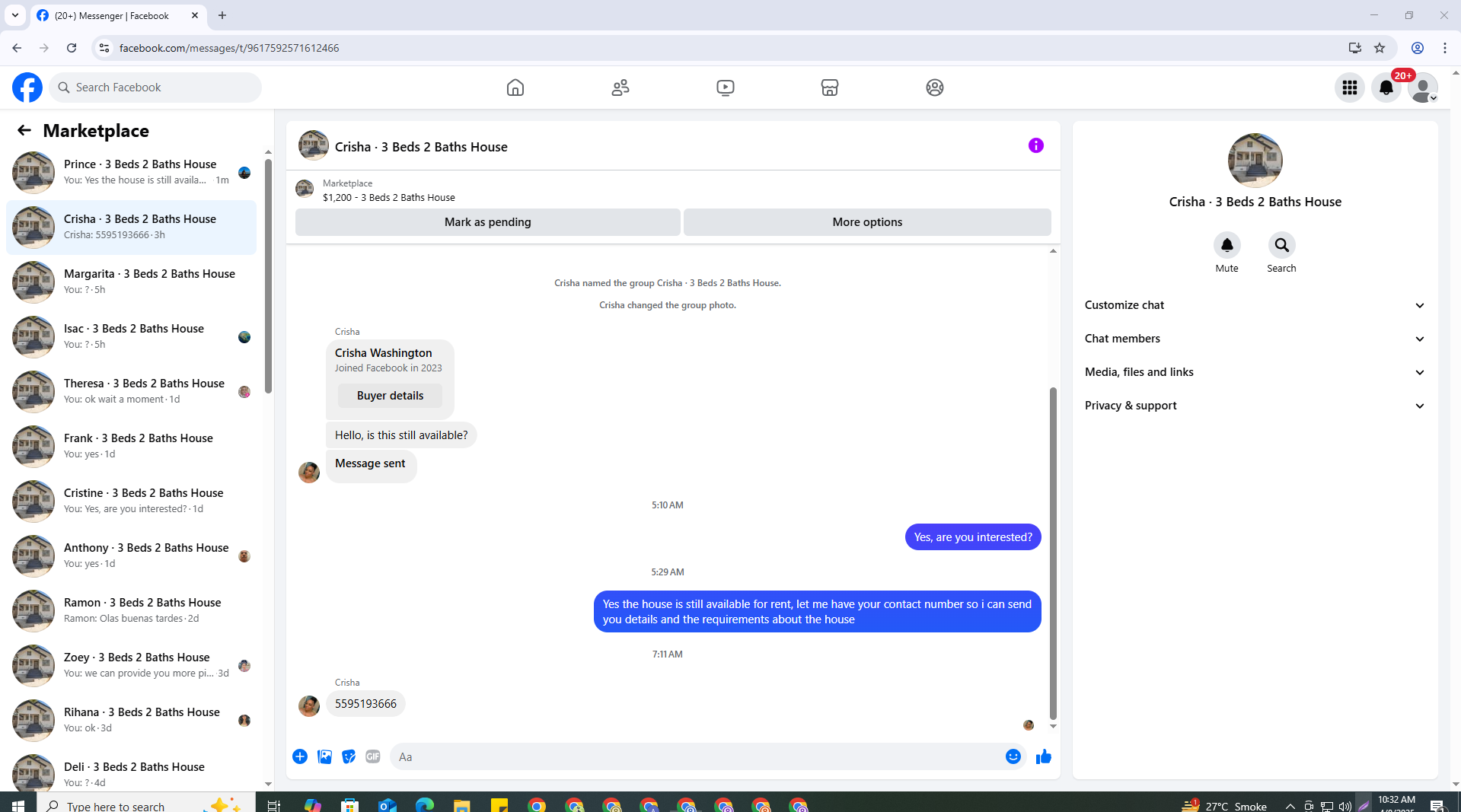Expand Chat members section

pos(1255,339)
